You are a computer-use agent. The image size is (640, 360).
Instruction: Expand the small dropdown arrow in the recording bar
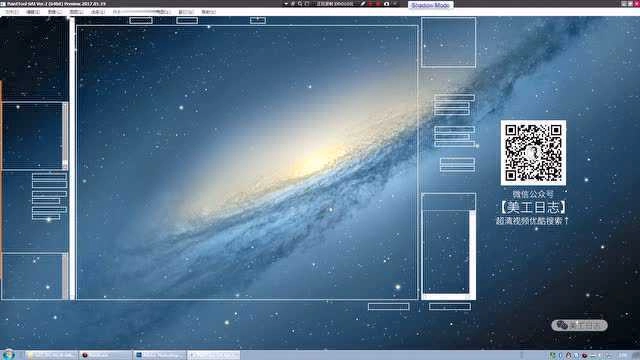[x=286, y=4]
